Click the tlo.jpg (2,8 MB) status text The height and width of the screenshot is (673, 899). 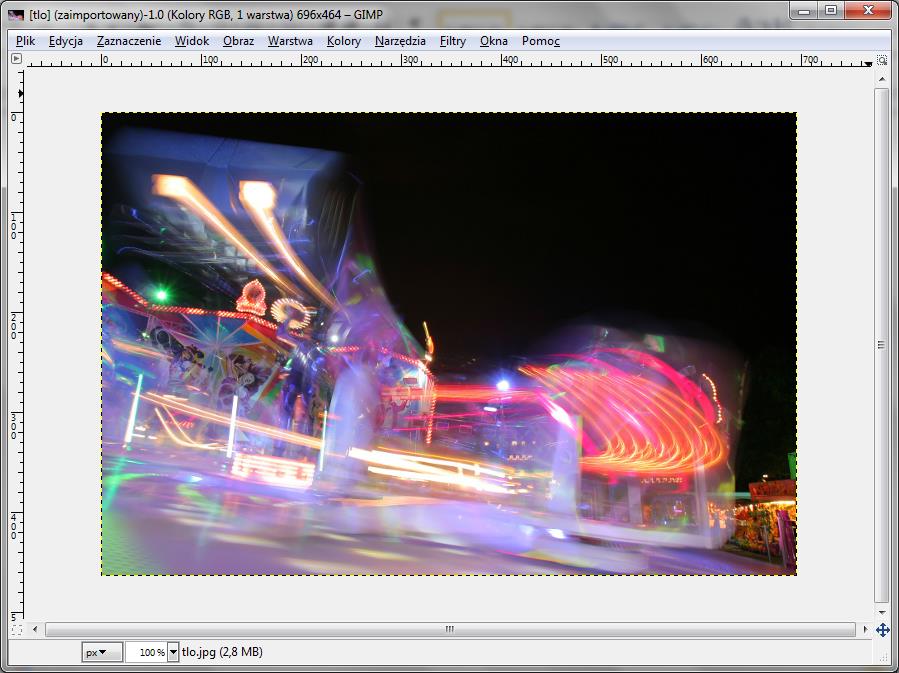point(222,652)
